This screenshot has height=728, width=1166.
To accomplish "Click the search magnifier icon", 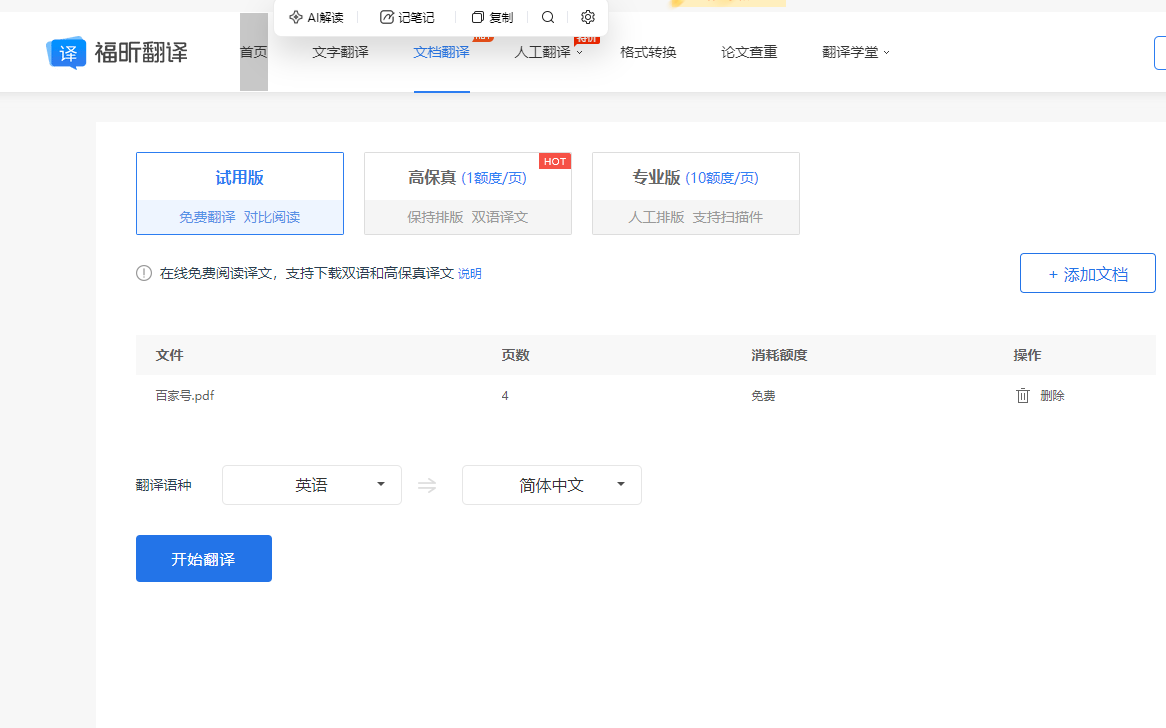I will (548, 17).
